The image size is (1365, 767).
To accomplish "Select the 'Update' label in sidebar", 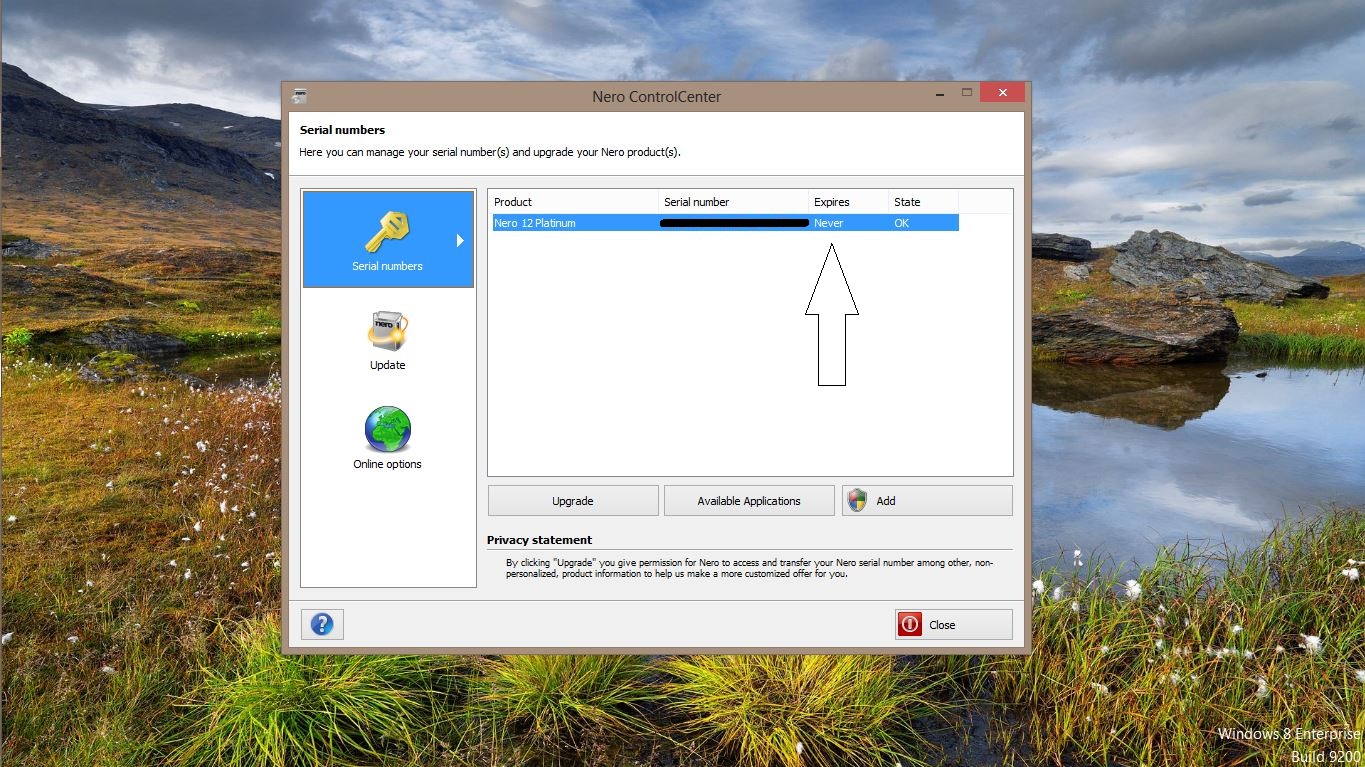I will [x=388, y=365].
